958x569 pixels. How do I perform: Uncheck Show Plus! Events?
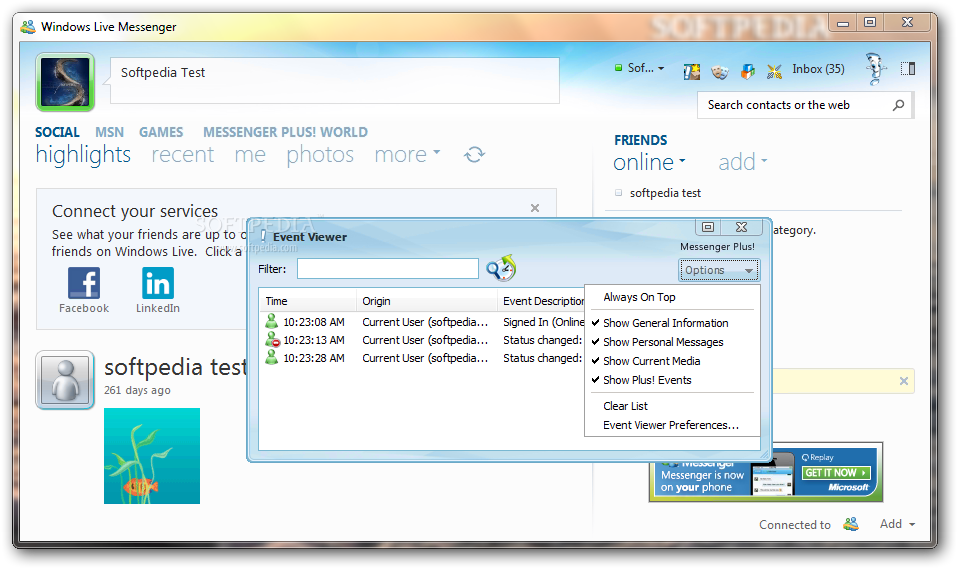(672, 380)
